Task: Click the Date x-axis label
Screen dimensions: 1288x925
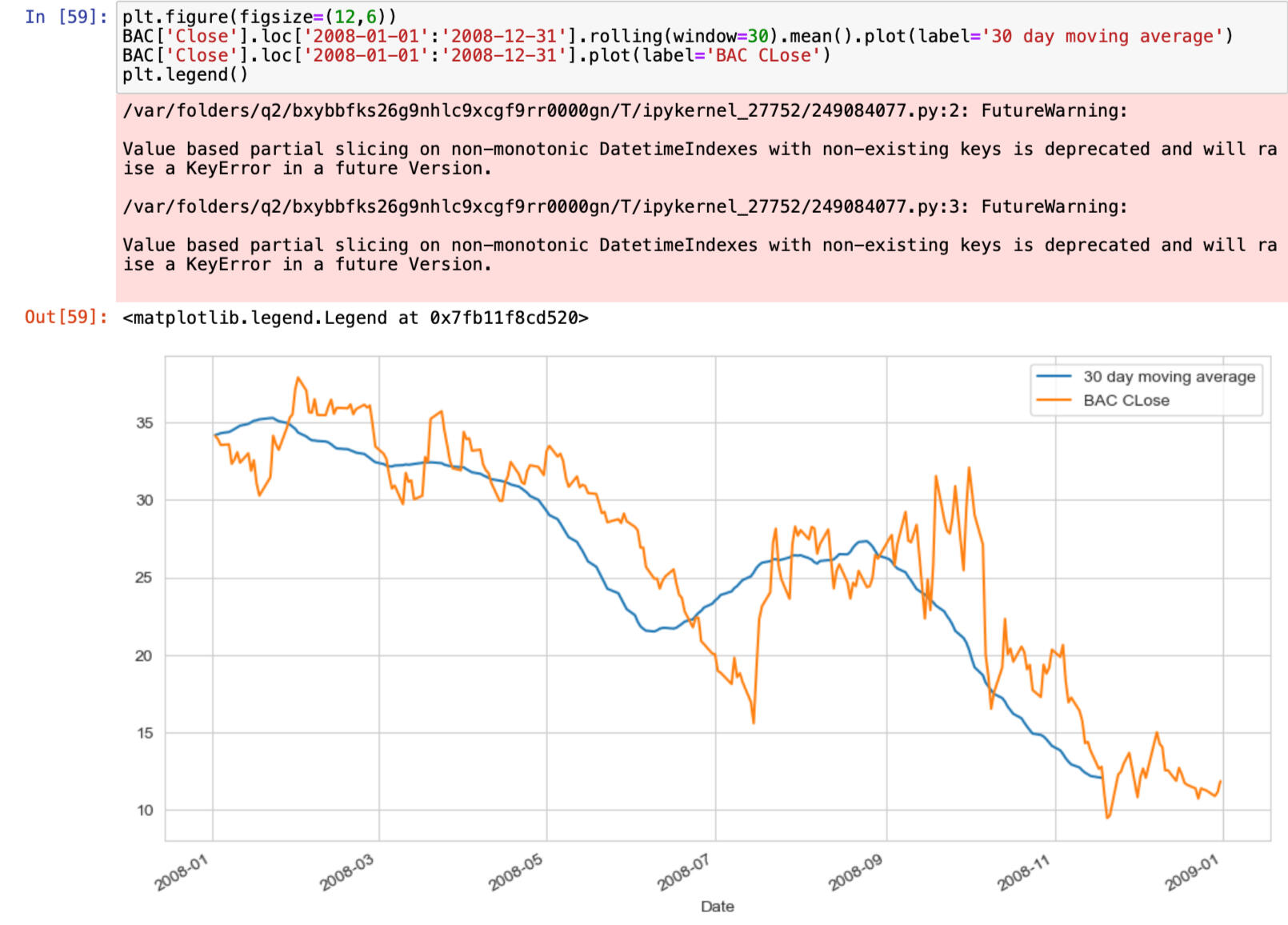Action: click(717, 906)
